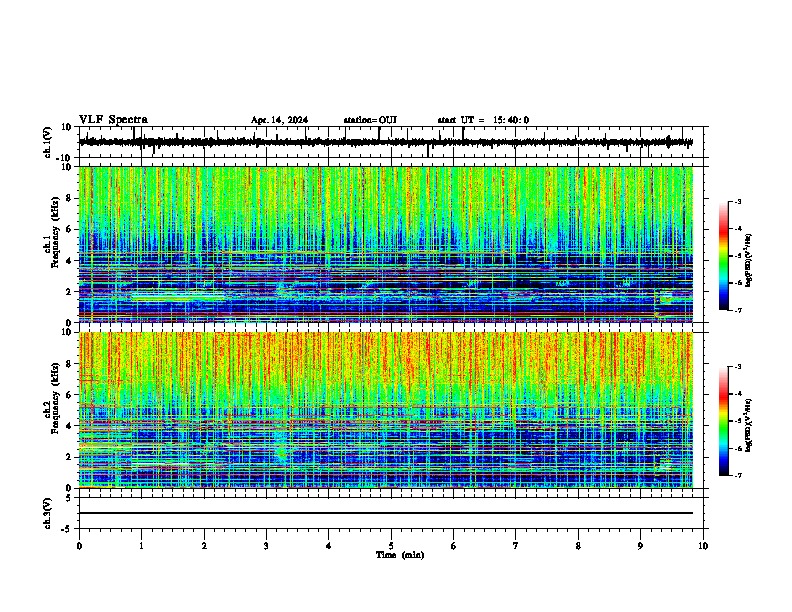The height and width of the screenshot is (612, 792).
Task: Click tick label "6" on the Time axis
Action: point(454,546)
